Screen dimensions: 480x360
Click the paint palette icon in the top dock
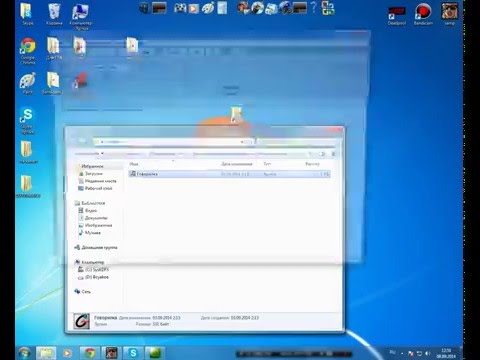tap(208, 8)
